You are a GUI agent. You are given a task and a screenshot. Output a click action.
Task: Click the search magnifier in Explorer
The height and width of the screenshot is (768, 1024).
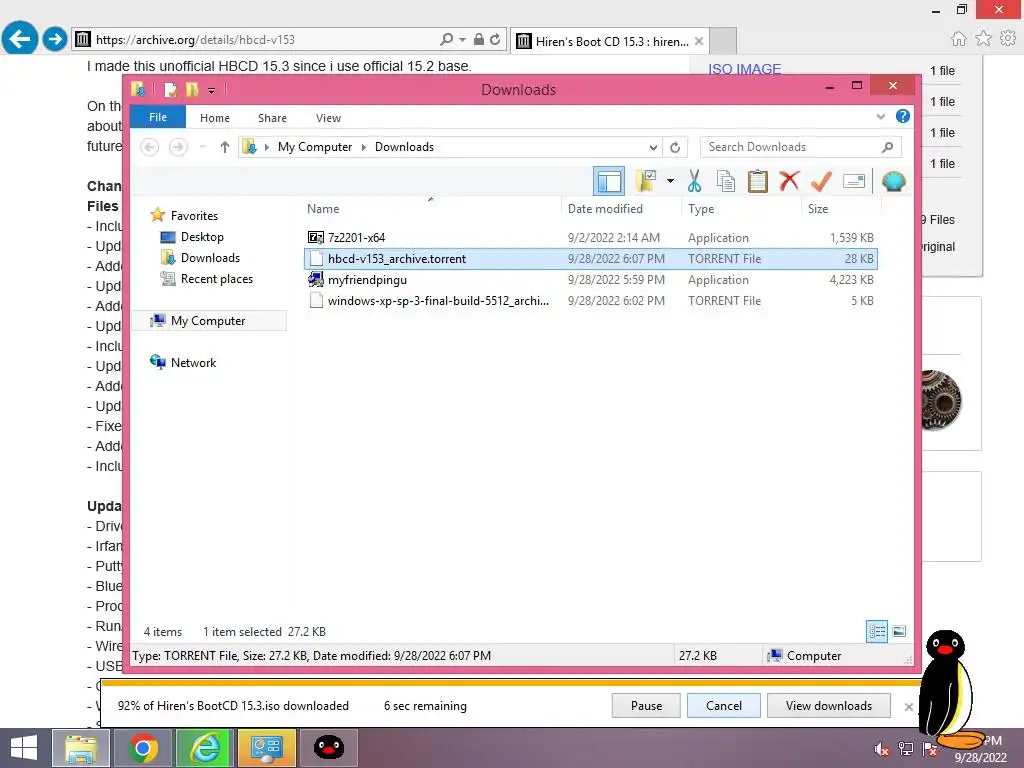pyautogui.click(x=888, y=147)
